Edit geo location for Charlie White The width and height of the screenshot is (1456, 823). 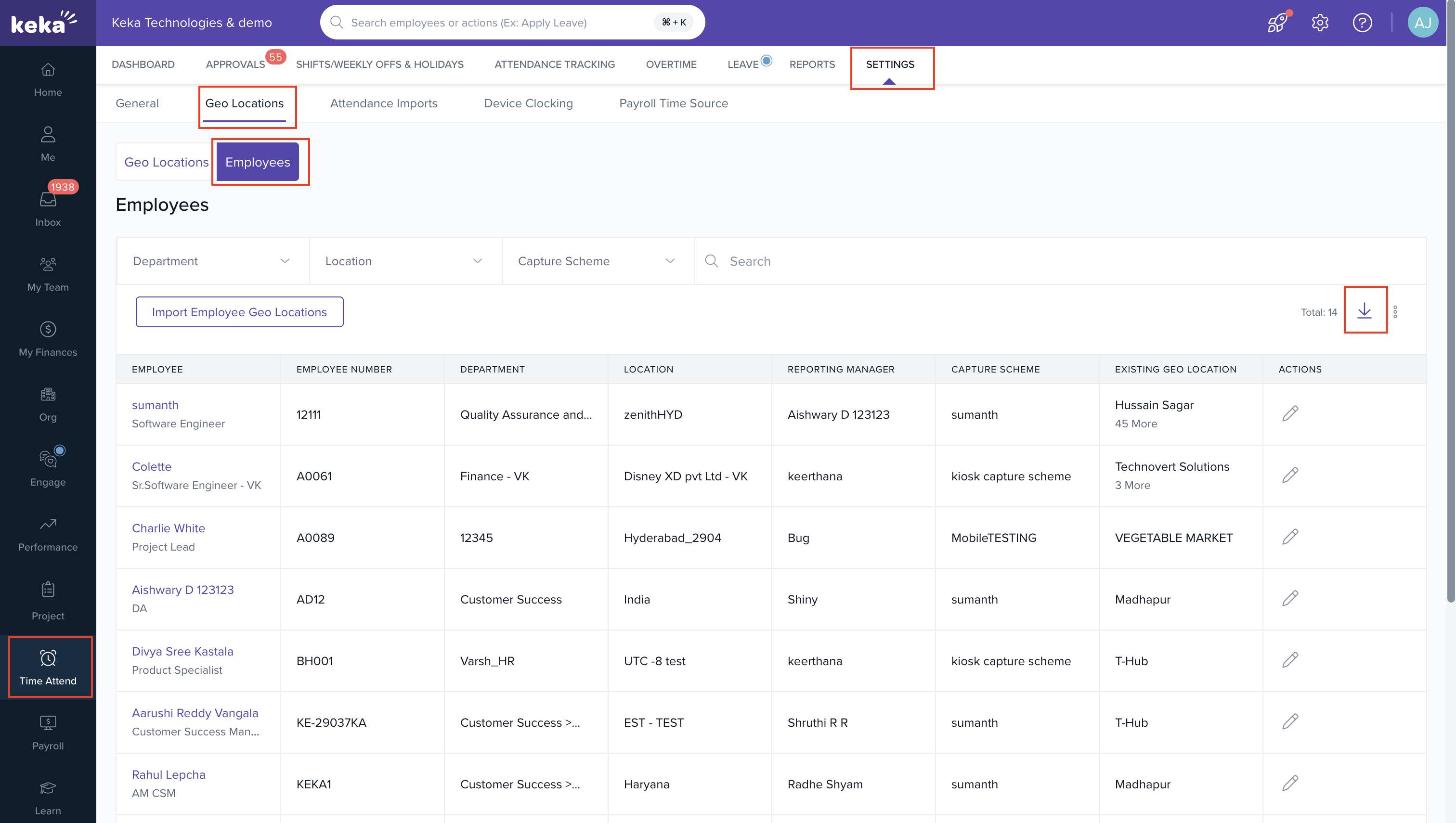pos(1290,537)
